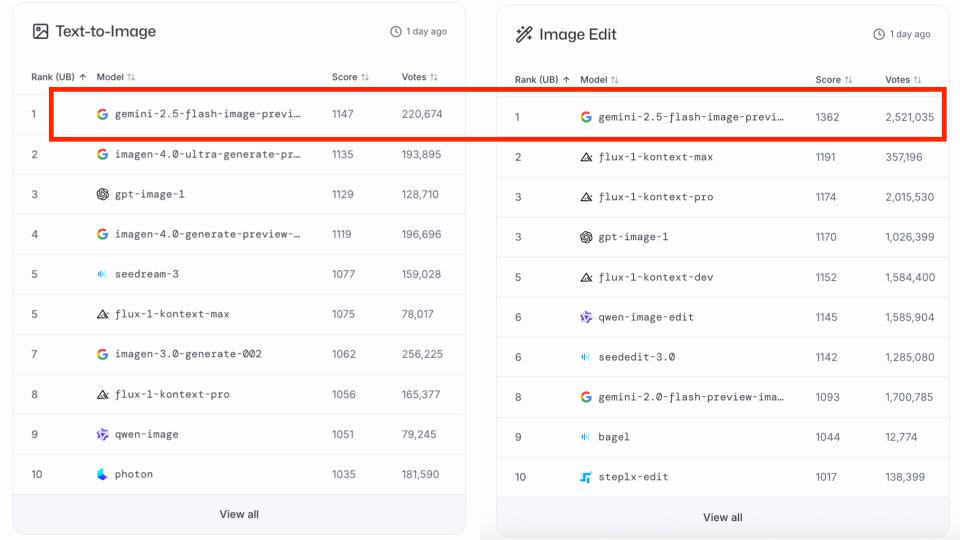
Task: Select the qwen-image-edit model name
Action: (x=646, y=317)
